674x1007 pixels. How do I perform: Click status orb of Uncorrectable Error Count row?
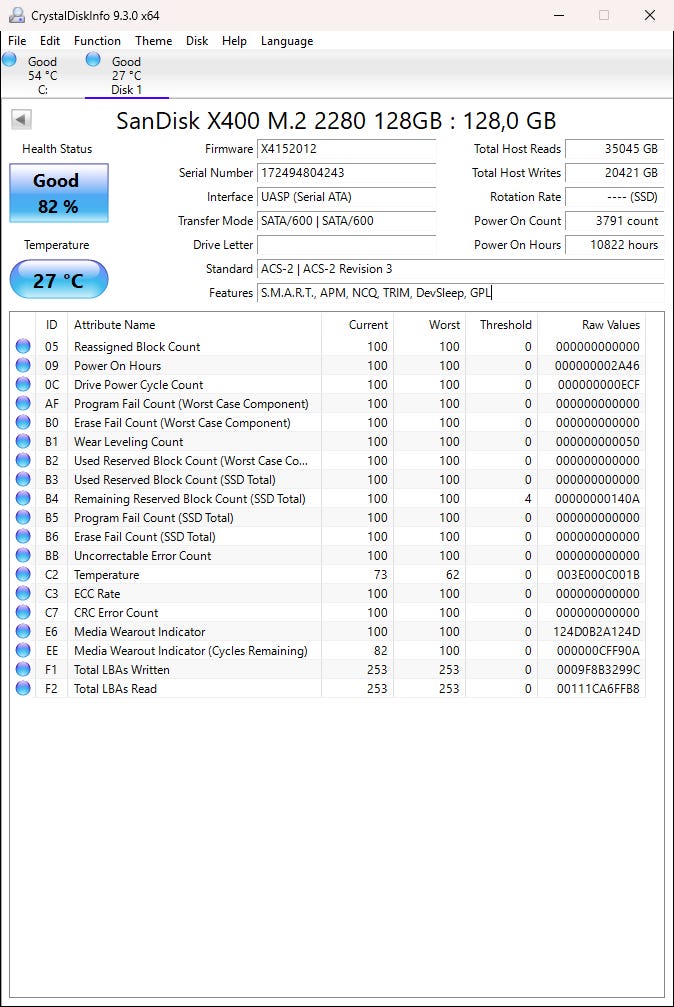tap(23, 556)
